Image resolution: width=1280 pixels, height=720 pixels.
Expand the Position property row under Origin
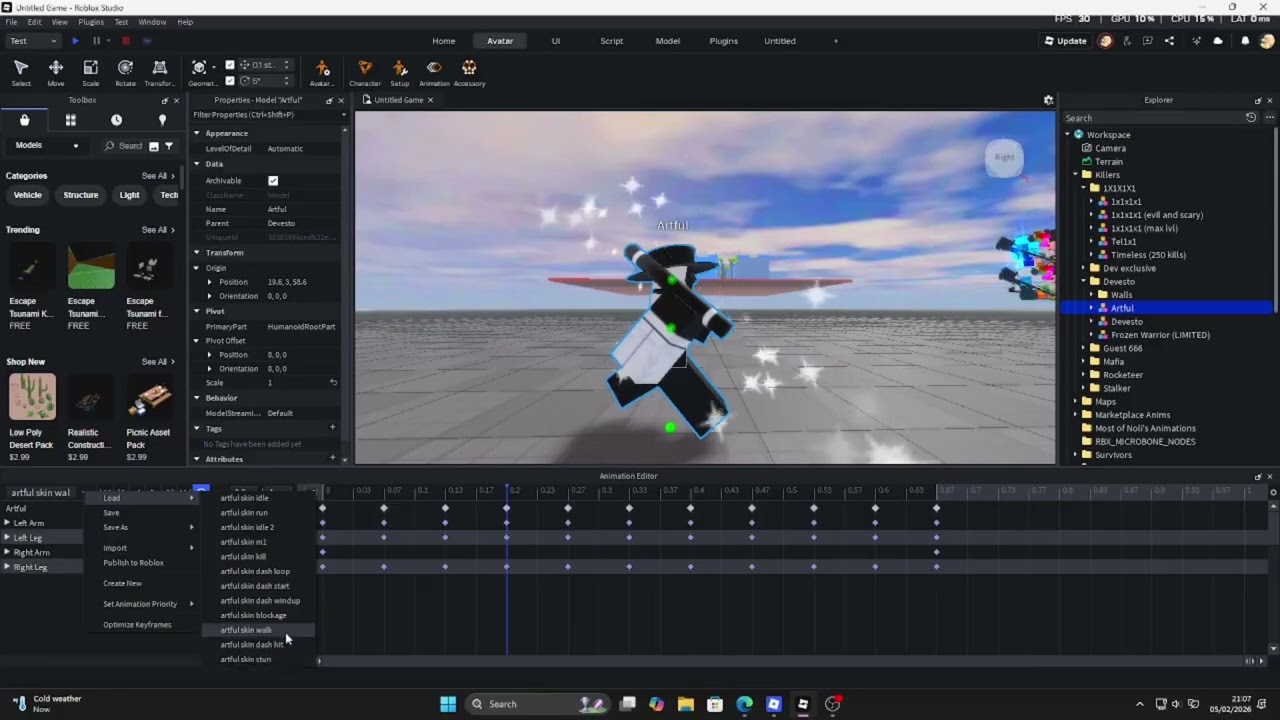(210, 282)
